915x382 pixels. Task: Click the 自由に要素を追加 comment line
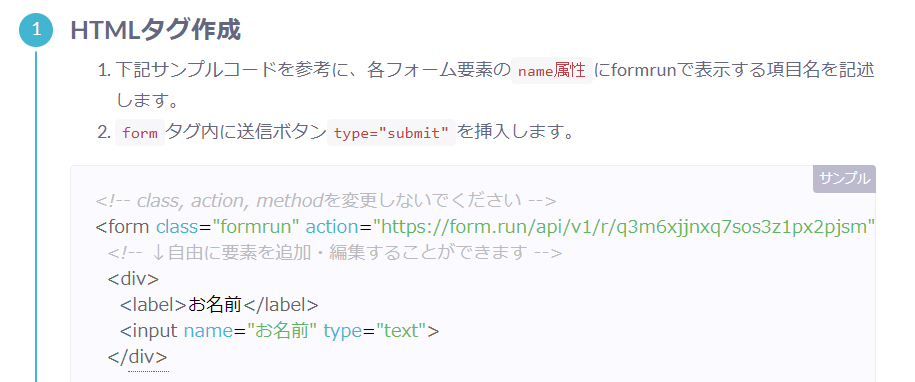[334, 253]
